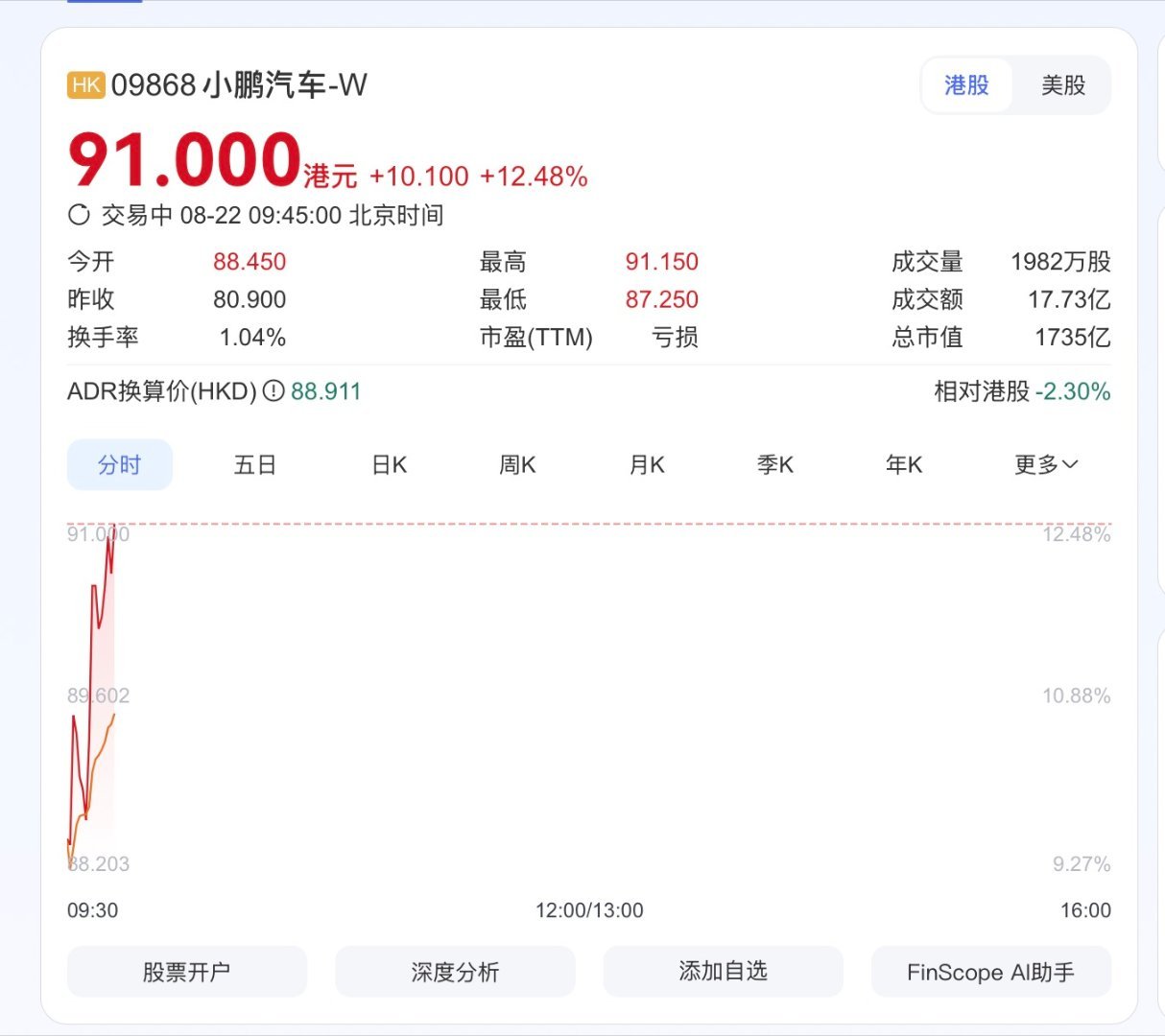1165x1036 pixels.
Task: Click the 最高 value 91.150
Action: [662, 262]
